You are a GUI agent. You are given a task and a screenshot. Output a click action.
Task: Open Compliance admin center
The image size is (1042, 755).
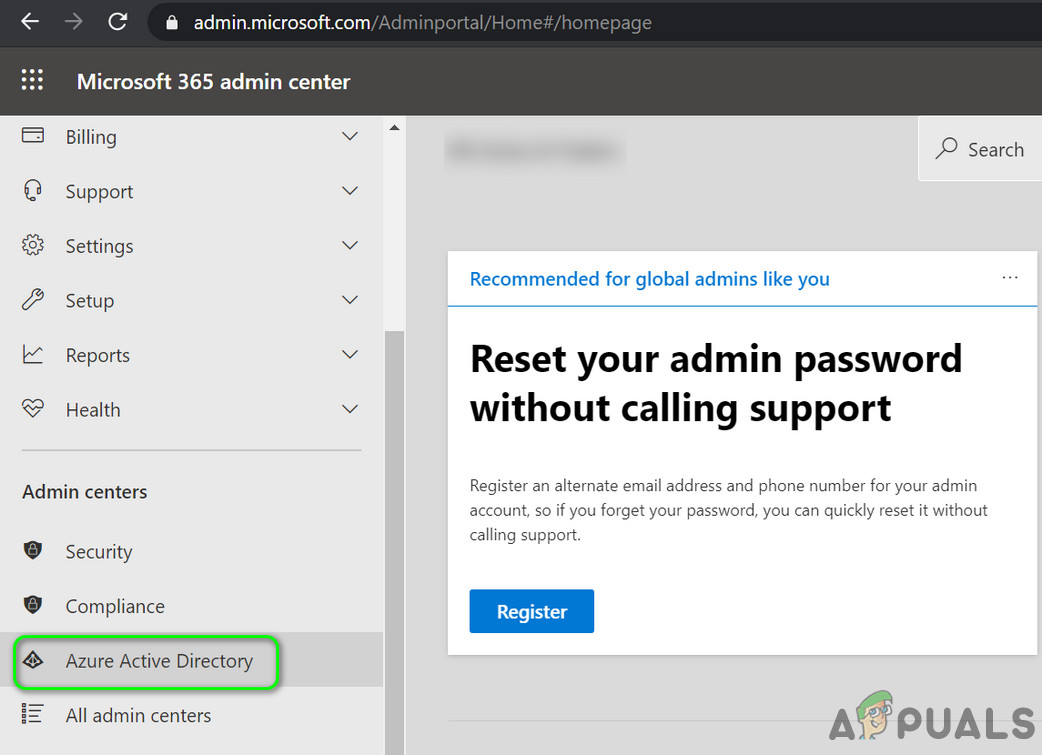pos(114,606)
